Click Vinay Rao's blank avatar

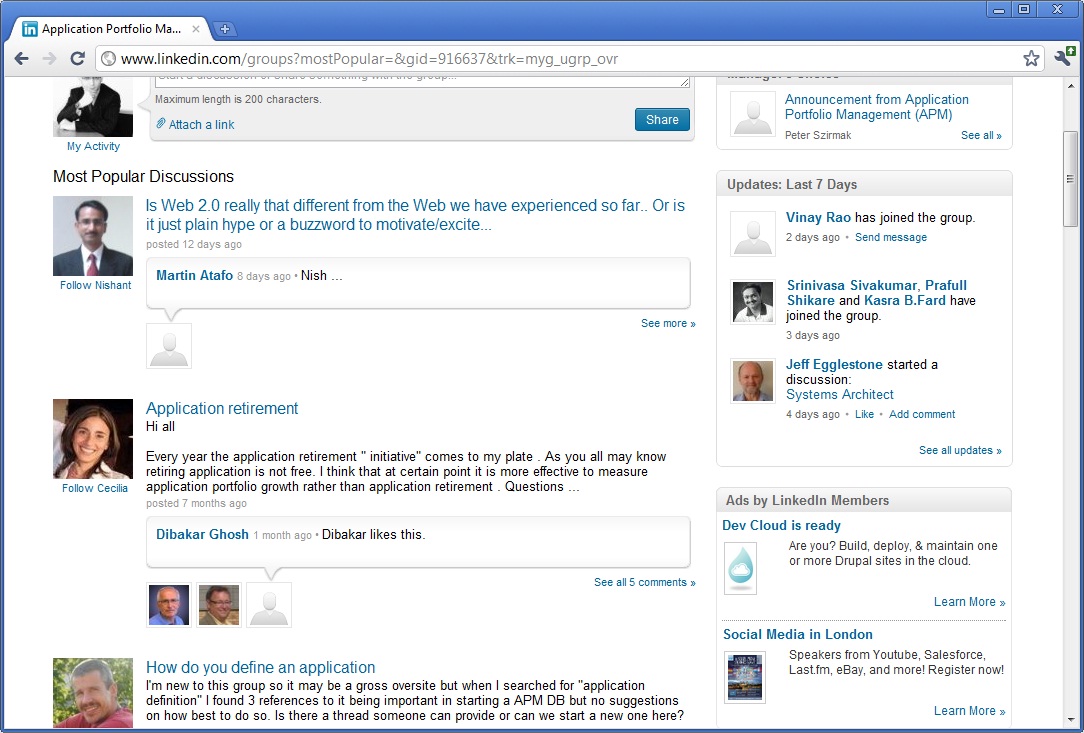pos(753,234)
